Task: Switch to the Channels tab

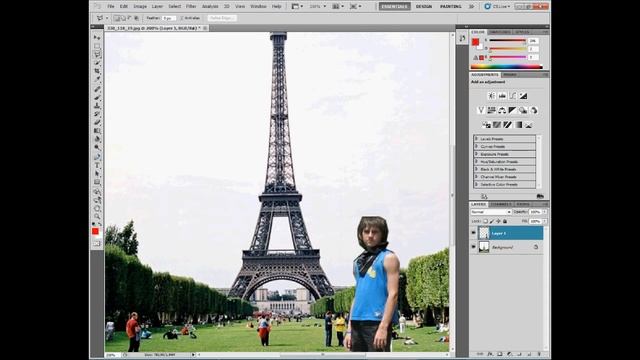Action: [x=501, y=204]
